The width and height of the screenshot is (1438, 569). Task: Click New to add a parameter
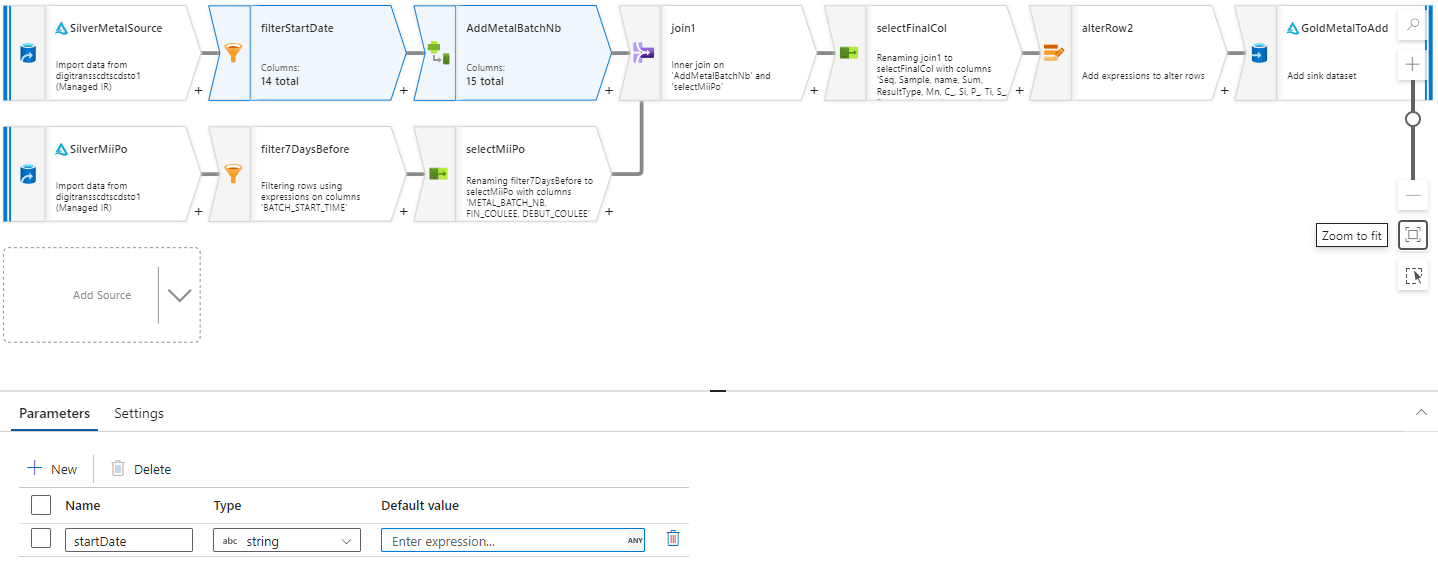[52, 469]
